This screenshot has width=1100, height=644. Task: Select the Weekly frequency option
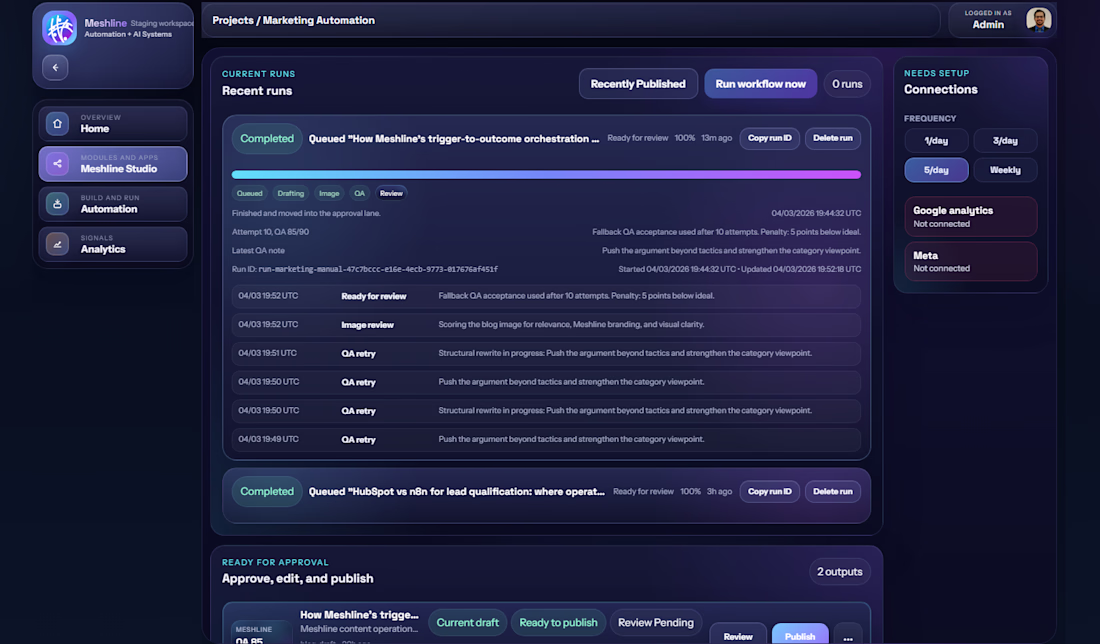1005,170
